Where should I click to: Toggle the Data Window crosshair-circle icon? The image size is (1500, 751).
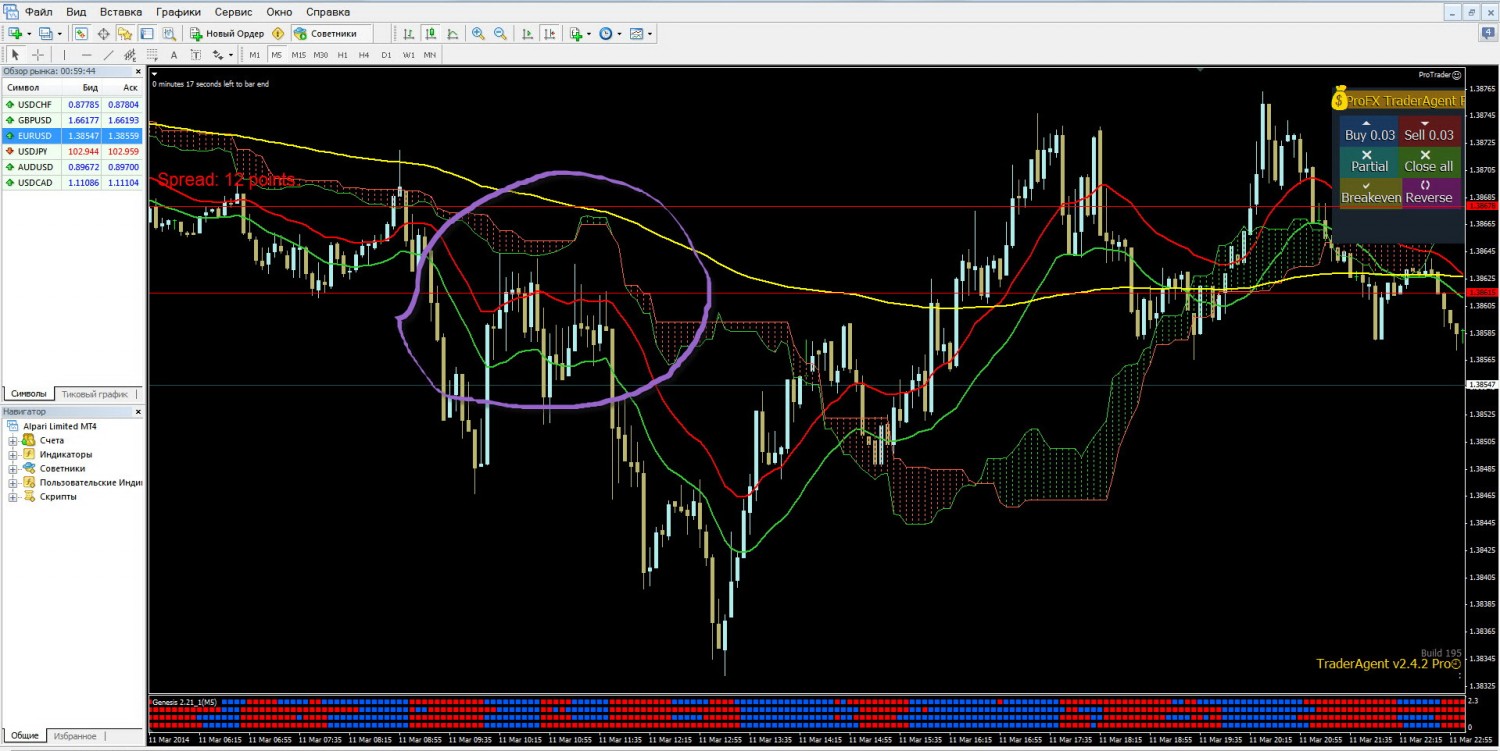tap(103, 33)
